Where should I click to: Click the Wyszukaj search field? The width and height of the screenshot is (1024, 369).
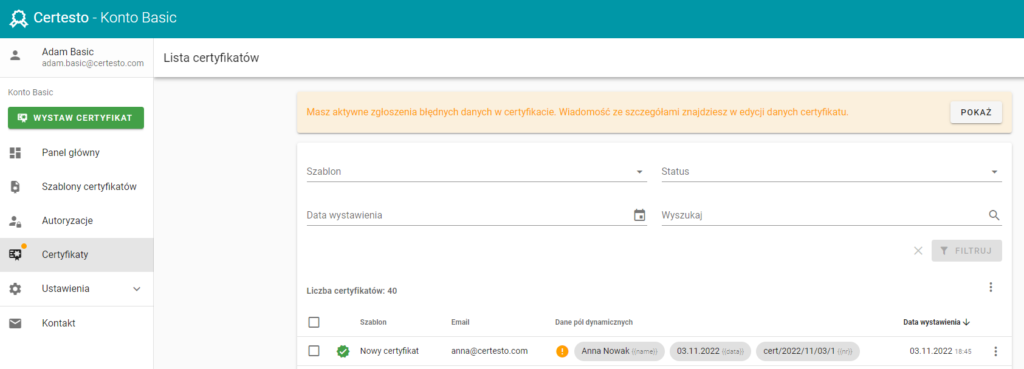831,215
